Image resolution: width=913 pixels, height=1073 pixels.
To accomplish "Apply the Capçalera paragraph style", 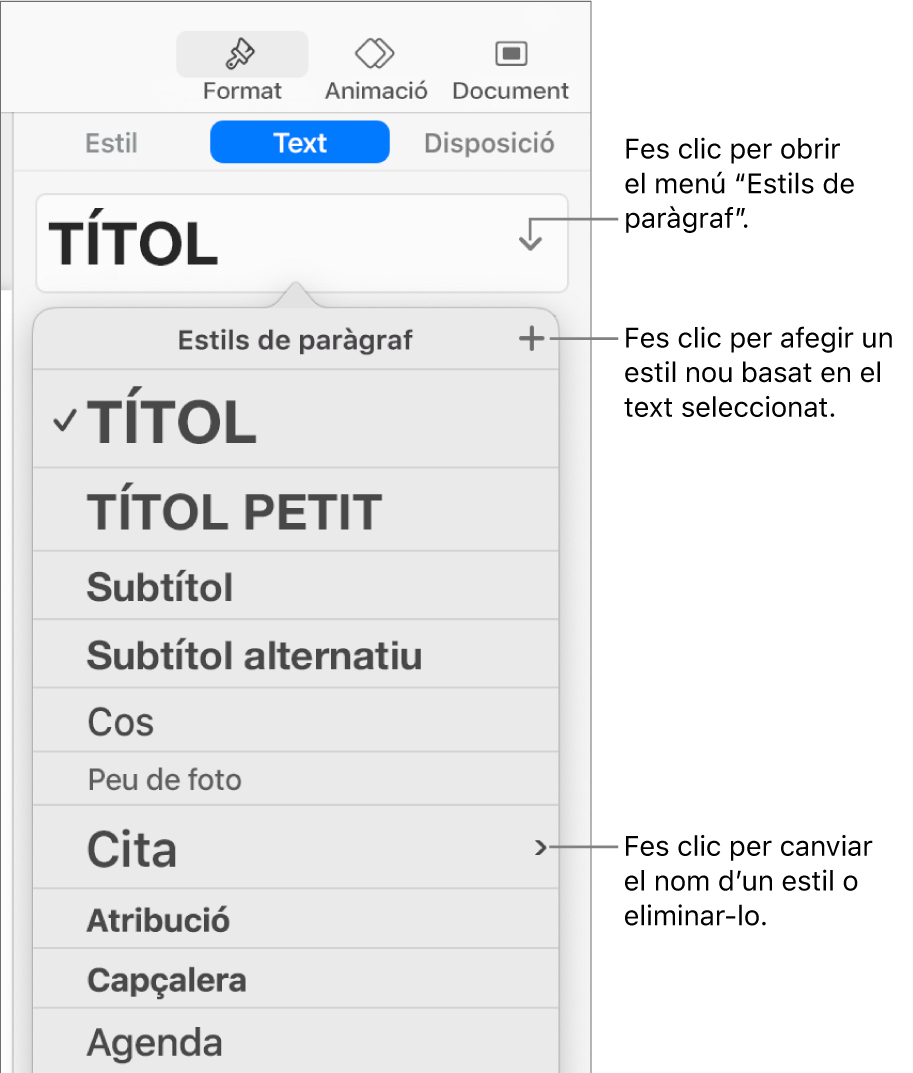I will [166, 980].
